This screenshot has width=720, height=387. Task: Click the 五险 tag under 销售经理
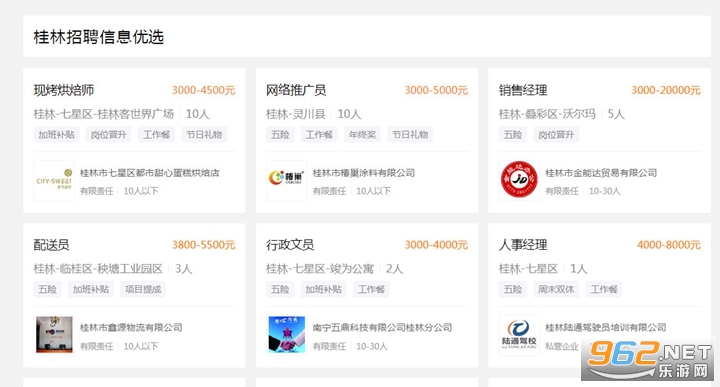click(513, 135)
